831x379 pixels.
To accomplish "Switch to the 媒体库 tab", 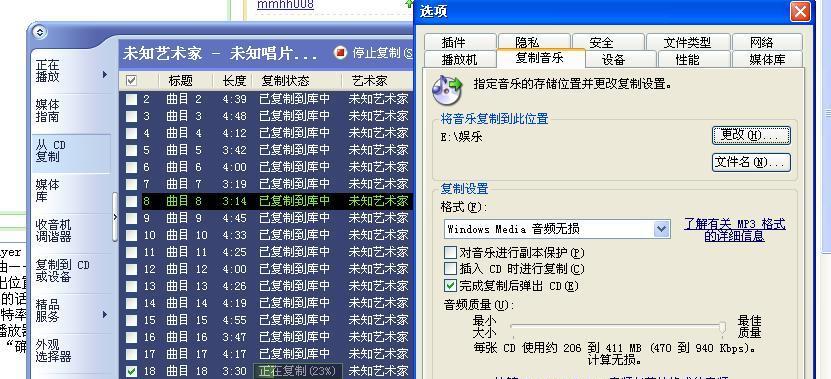I will 767,59.
